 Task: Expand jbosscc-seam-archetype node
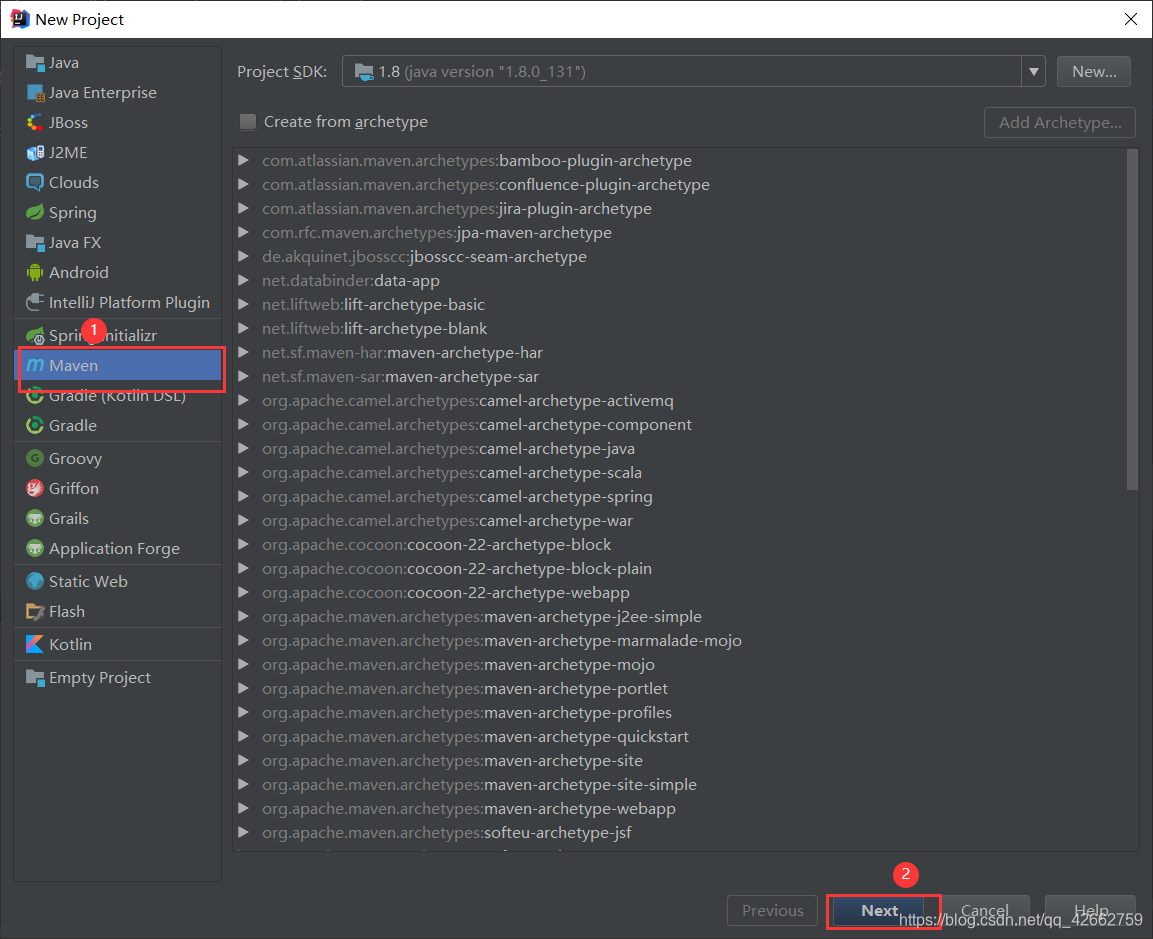tap(243, 257)
